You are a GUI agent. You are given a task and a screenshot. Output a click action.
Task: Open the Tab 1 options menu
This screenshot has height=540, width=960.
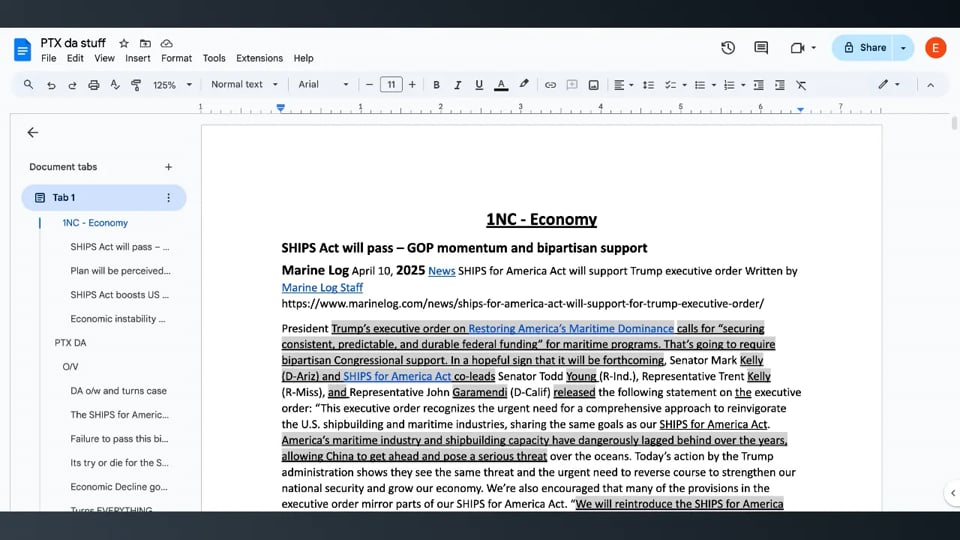[x=168, y=197]
